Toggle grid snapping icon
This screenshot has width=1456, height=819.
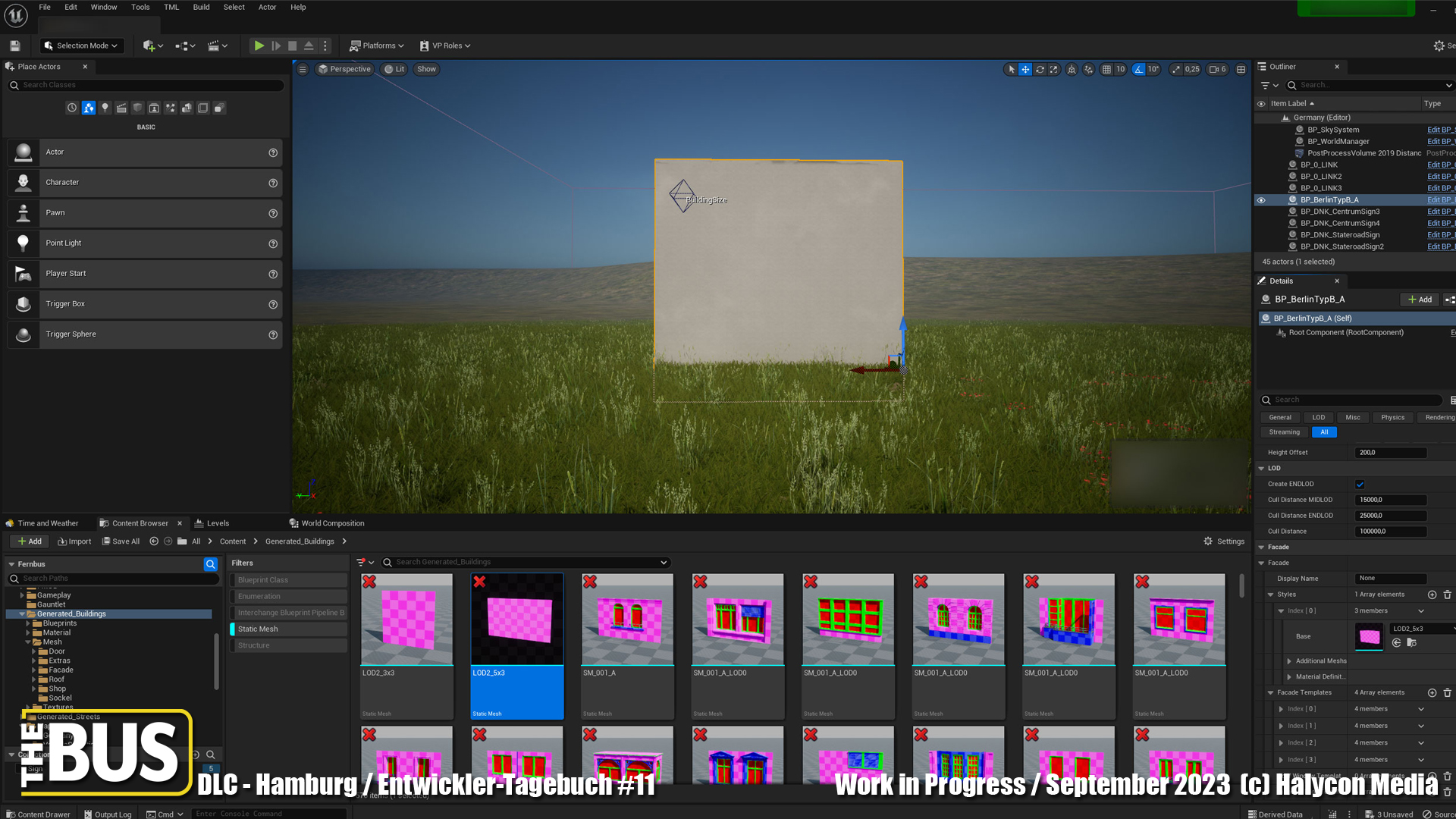click(1106, 69)
